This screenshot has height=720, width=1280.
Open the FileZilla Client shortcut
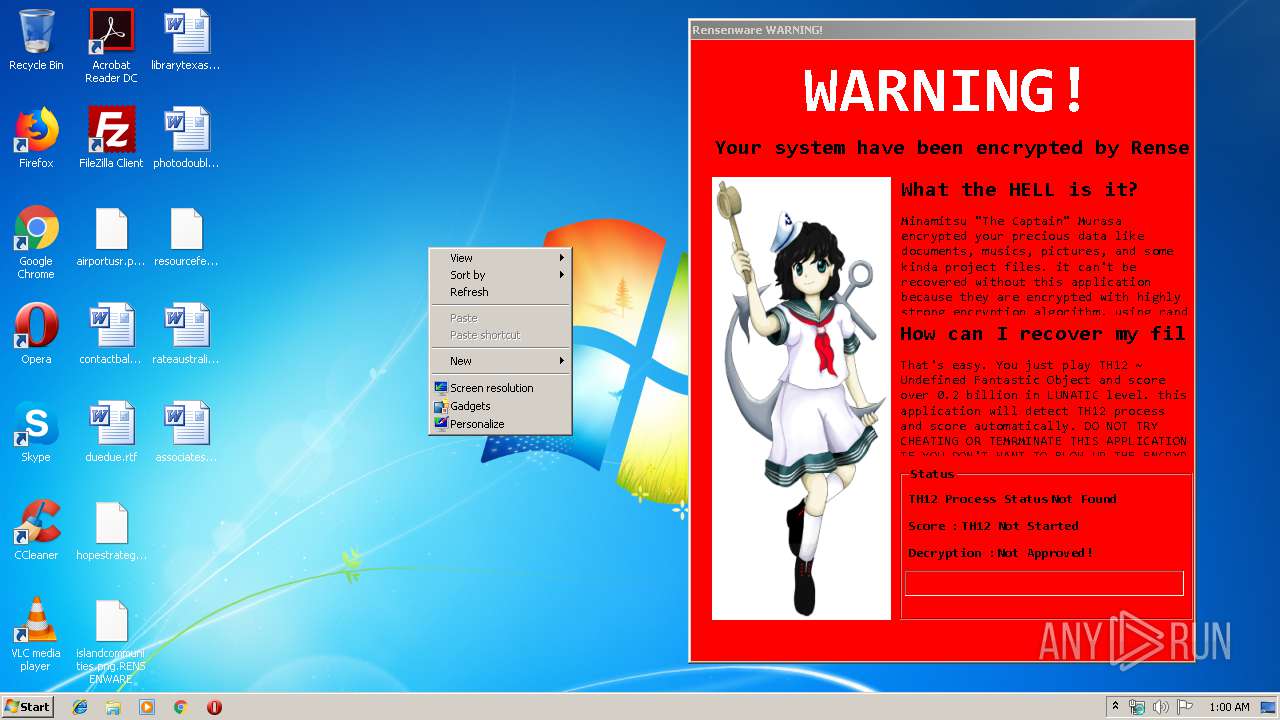(x=111, y=138)
